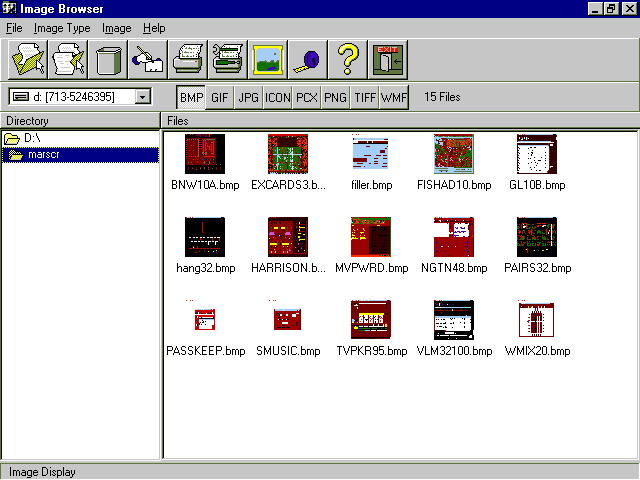The image size is (640, 480).
Task: Open help with the question mark icon
Action: pos(347,59)
